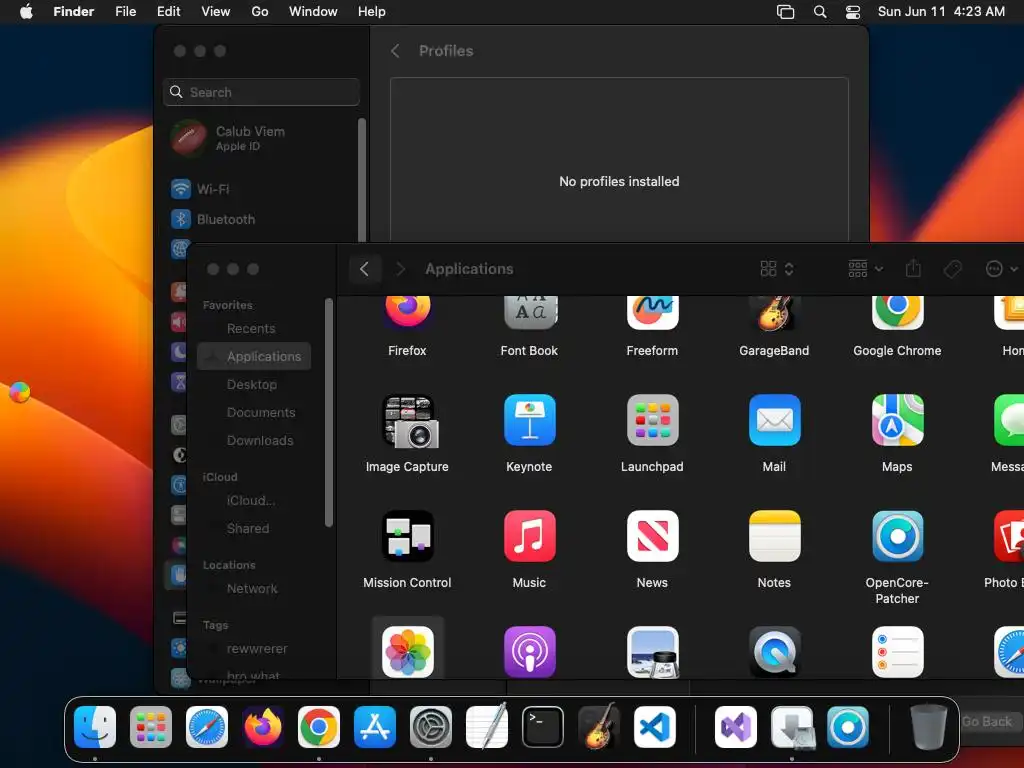Open the Notes app icon
The image size is (1024, 768).
click(x=774, y=536)
